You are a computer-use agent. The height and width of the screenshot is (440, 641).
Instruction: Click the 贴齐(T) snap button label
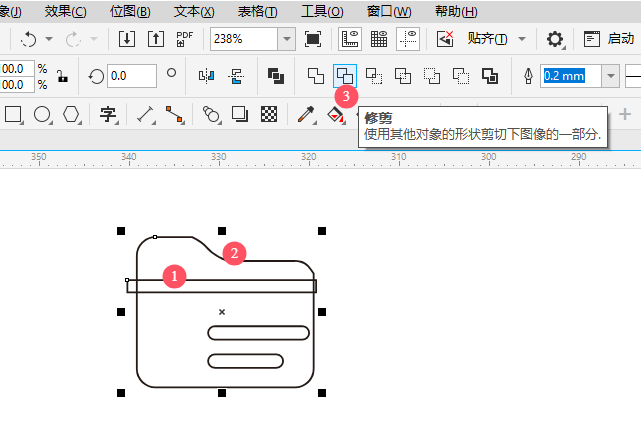(x=488, y=39)
